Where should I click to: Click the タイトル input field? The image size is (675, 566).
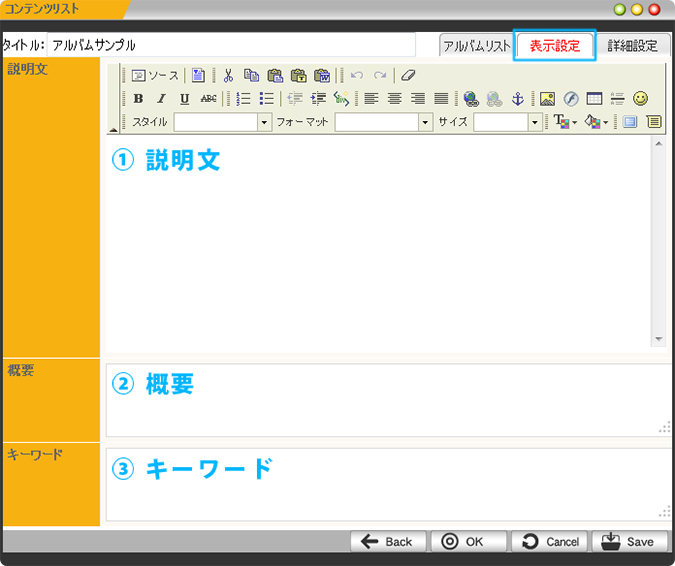[231, 45]
